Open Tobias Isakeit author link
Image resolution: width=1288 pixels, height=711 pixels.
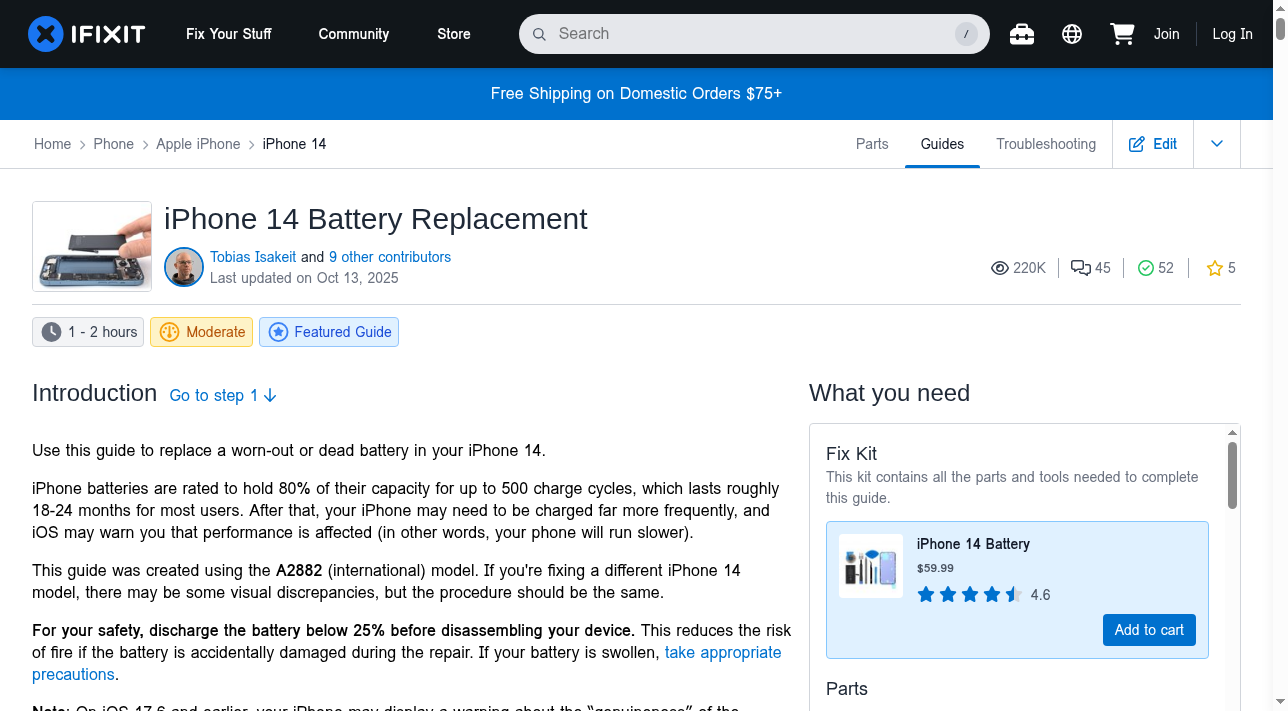point(253,257)
